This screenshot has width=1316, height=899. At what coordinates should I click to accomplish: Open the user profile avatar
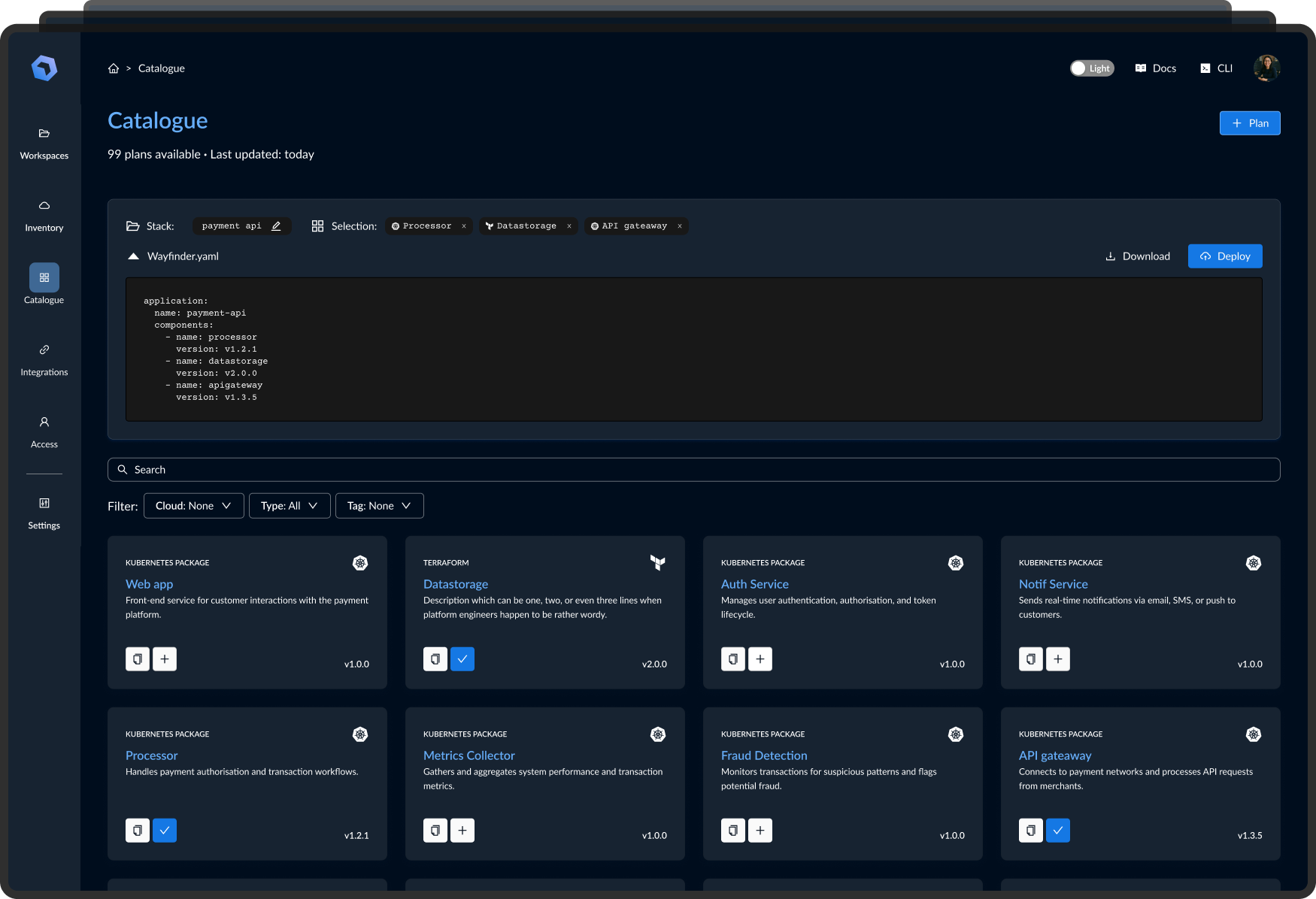tap(1266, 68)
